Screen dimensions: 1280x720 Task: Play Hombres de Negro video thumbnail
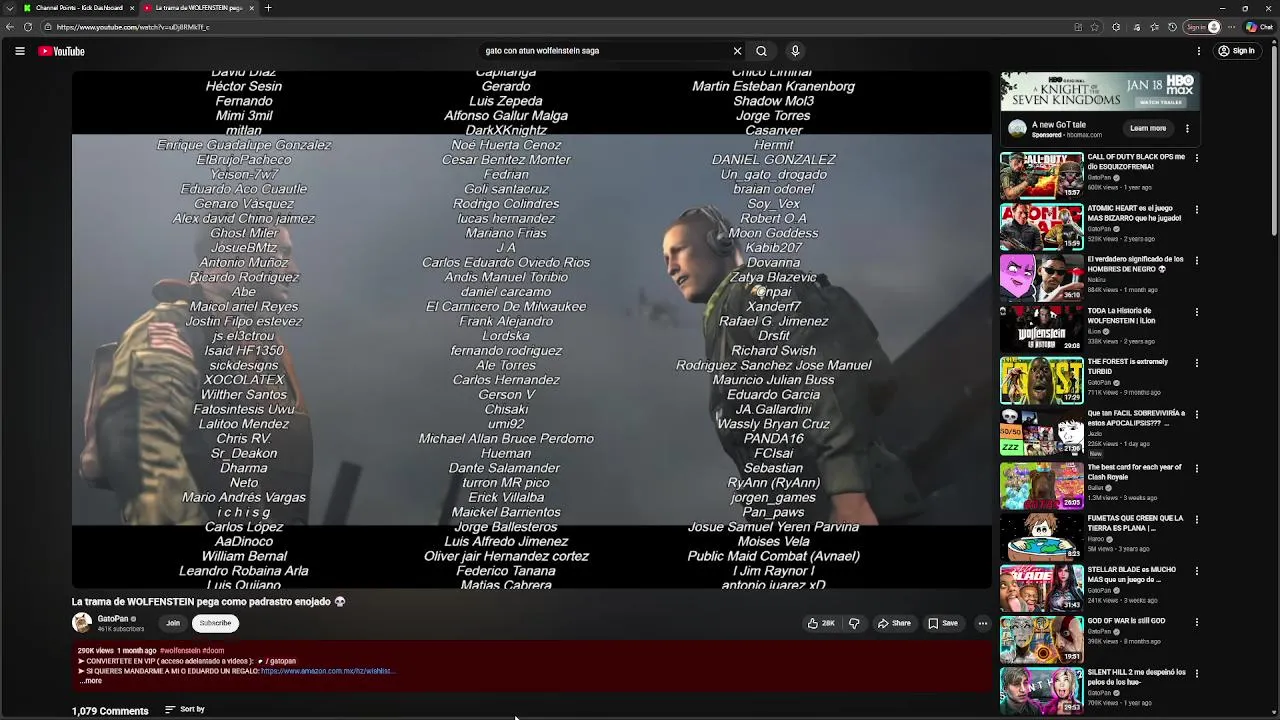[x=1041, y=278]
